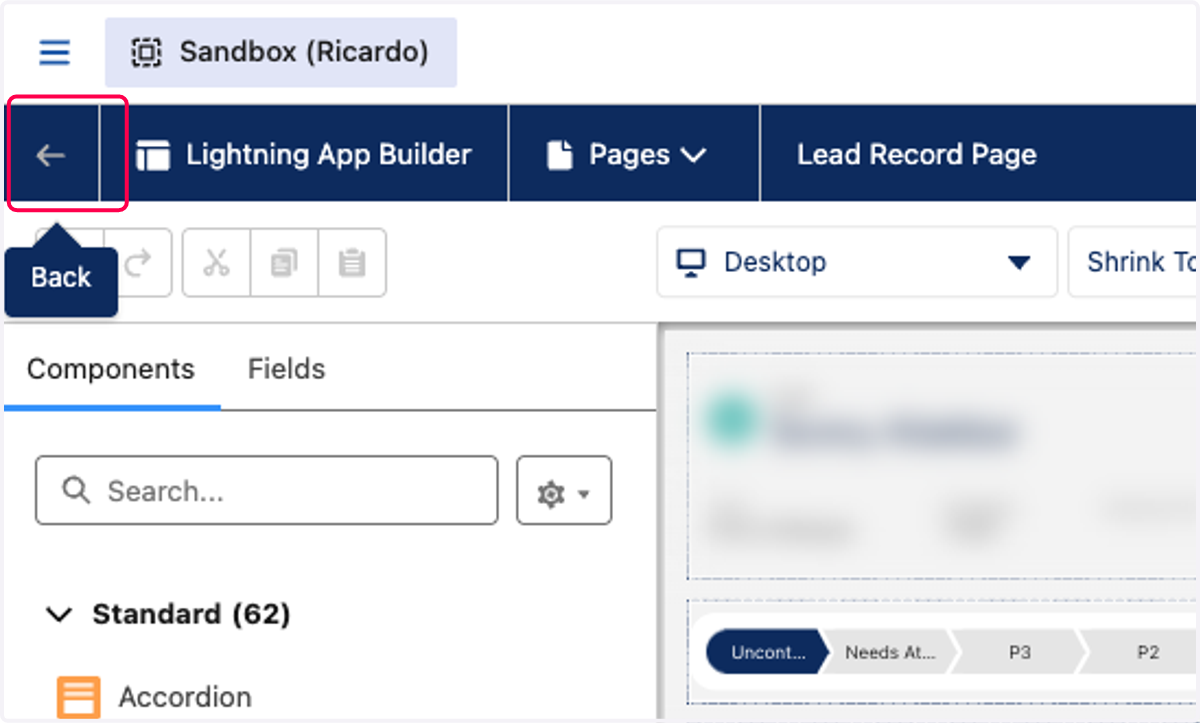
Task: Select the Needs At... path stage
Action: tap(890, 653)
